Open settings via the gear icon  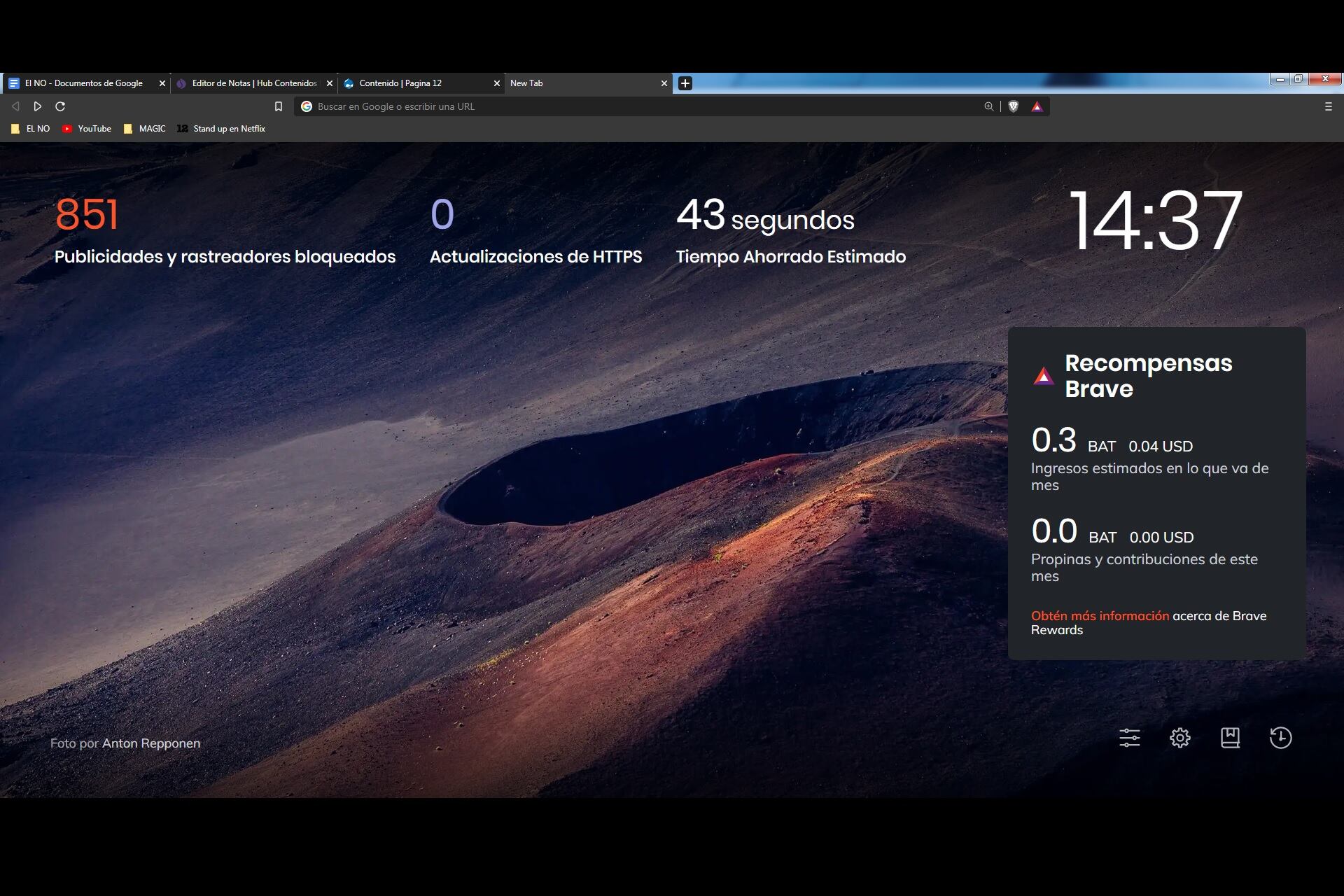(x=1179, y=738)
